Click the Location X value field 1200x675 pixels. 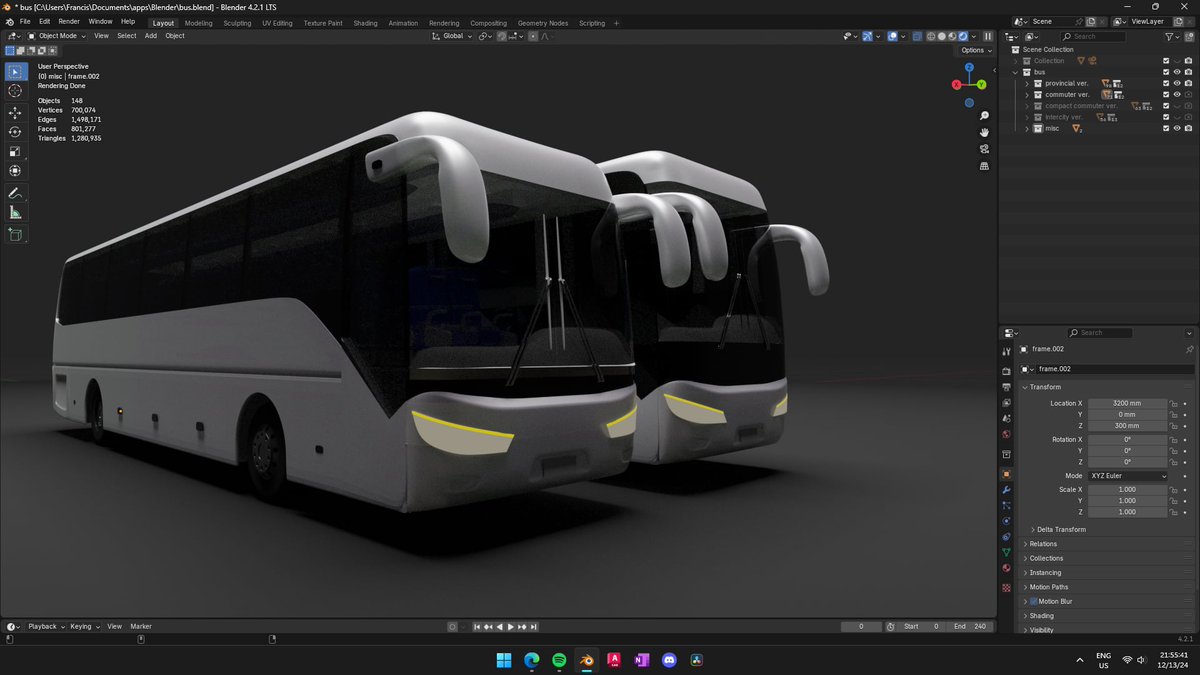[1128, 403]
